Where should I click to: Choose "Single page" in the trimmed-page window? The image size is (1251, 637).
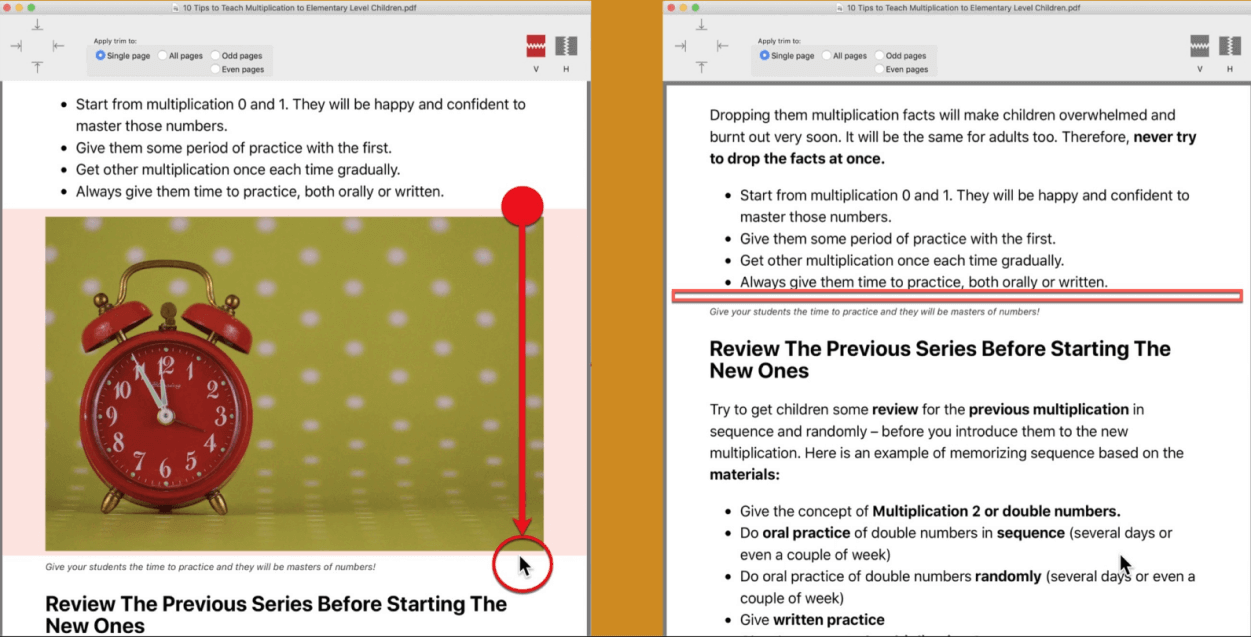[x=765, y=56]
